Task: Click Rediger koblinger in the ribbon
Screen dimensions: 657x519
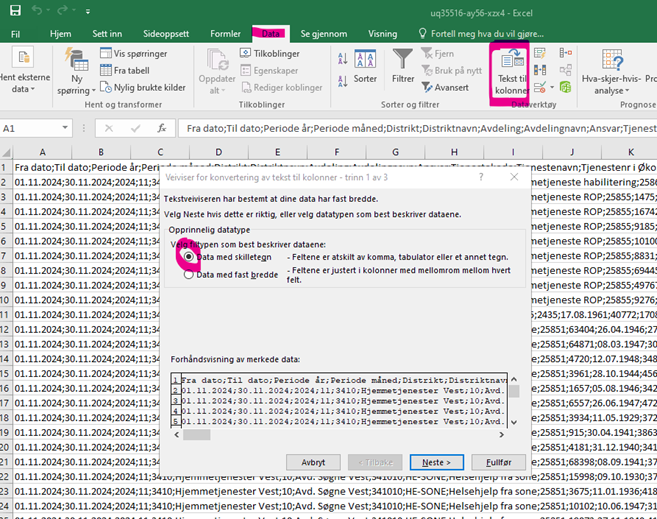Action: [x=282, y=88]
